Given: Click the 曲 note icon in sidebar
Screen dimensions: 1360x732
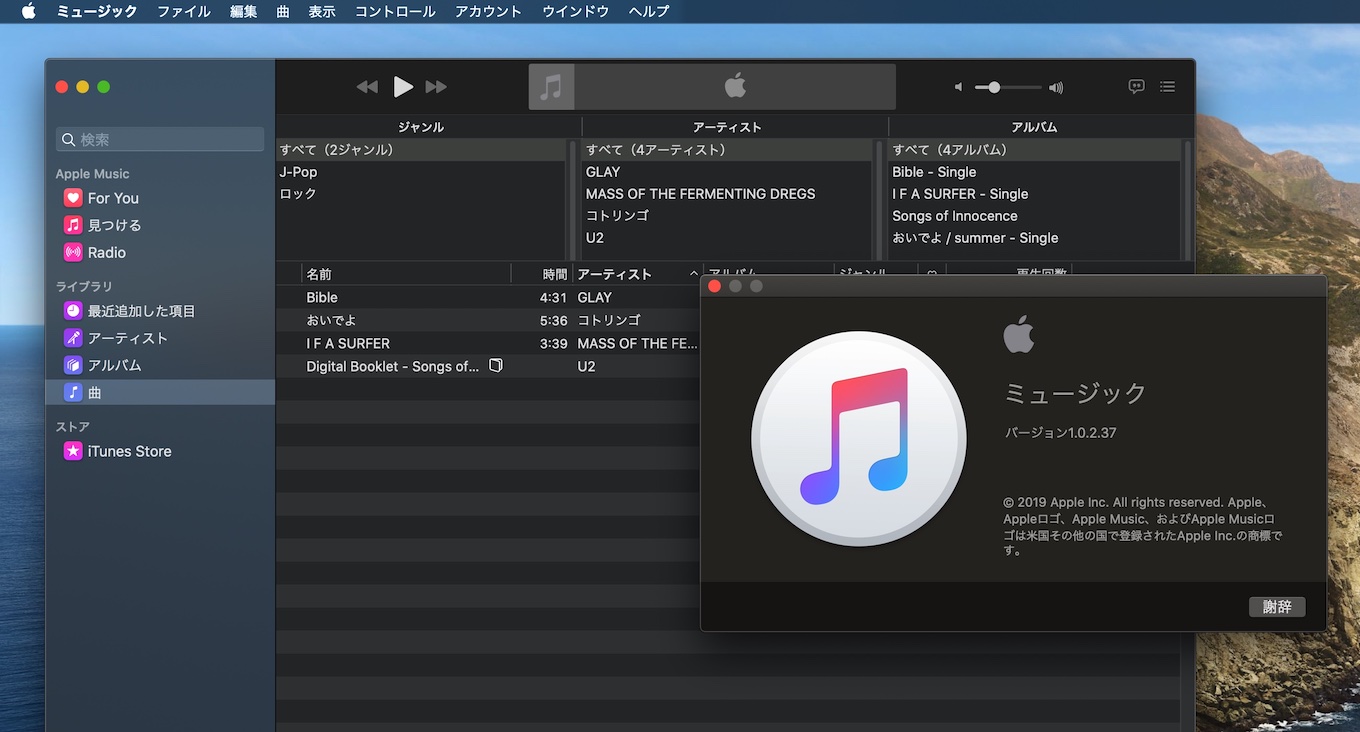Looking at the screenshot, I should 73,393.
